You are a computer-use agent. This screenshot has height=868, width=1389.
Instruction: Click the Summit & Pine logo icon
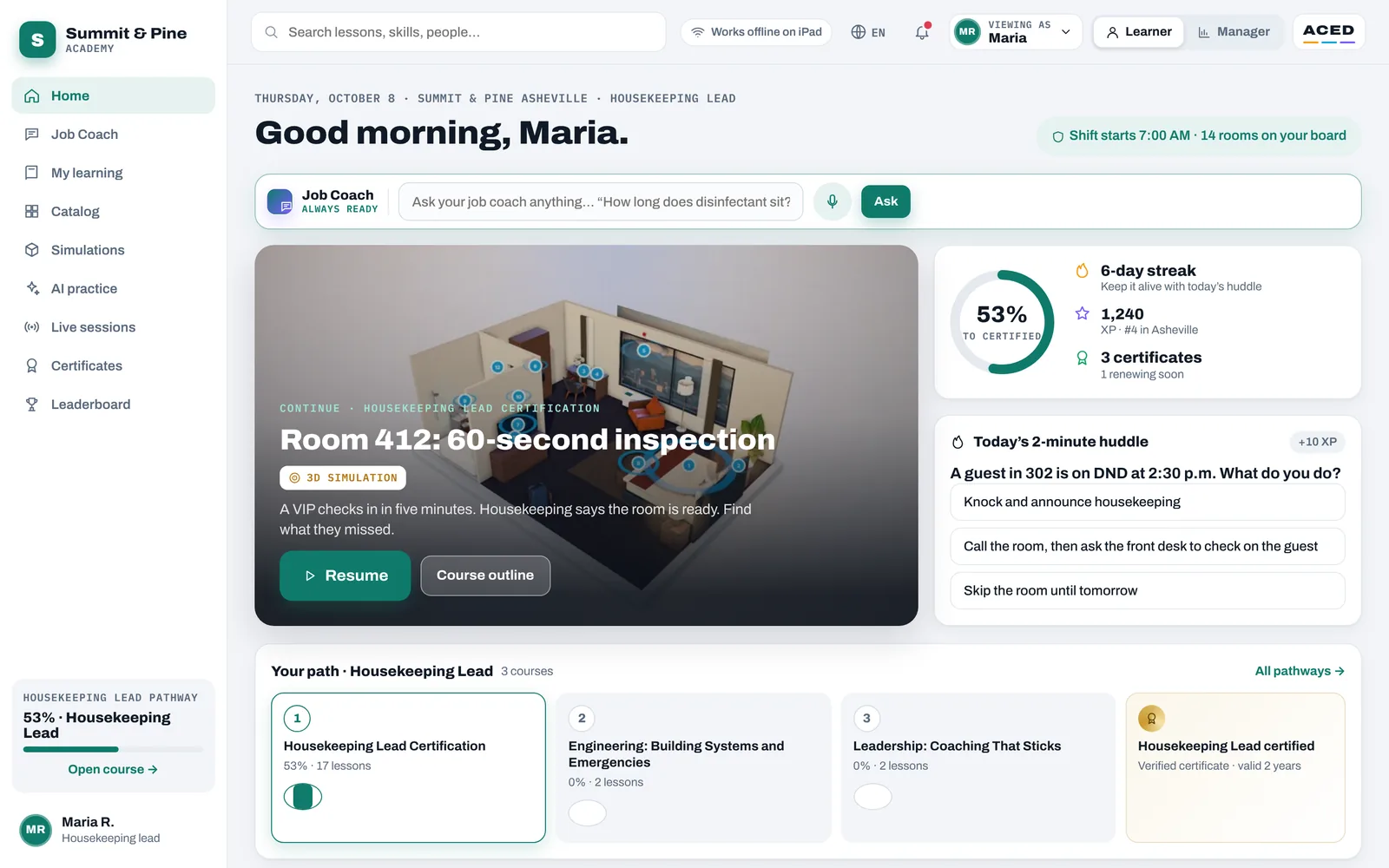coord(37,40)
